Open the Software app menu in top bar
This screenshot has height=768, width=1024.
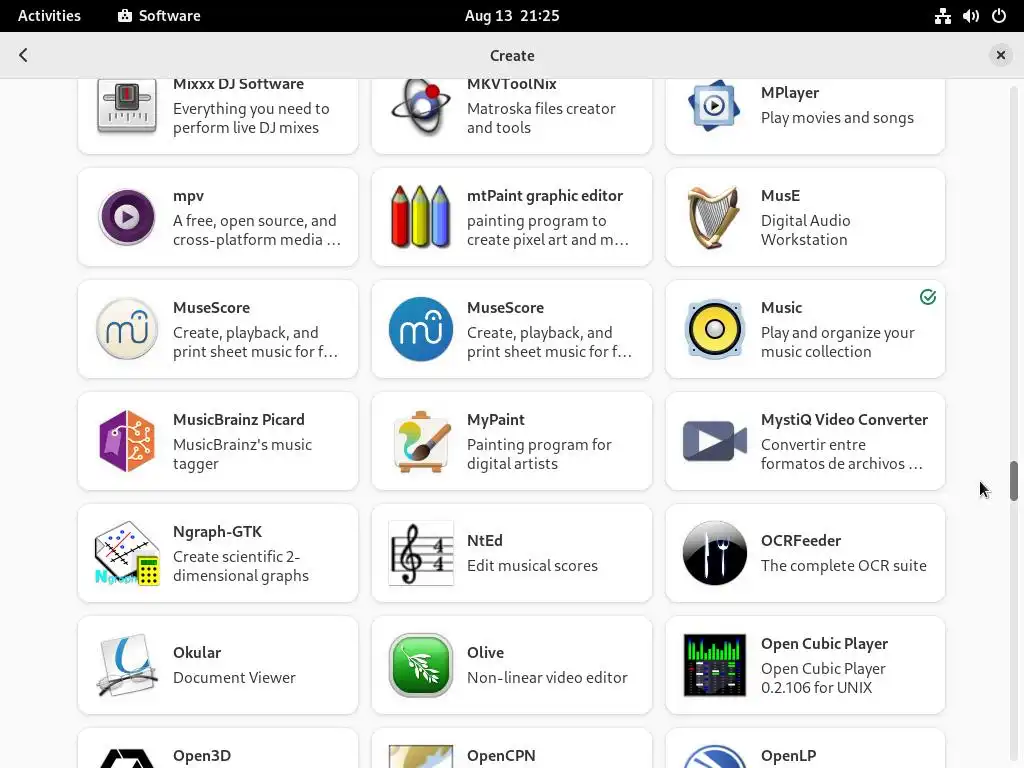[159, 16]
